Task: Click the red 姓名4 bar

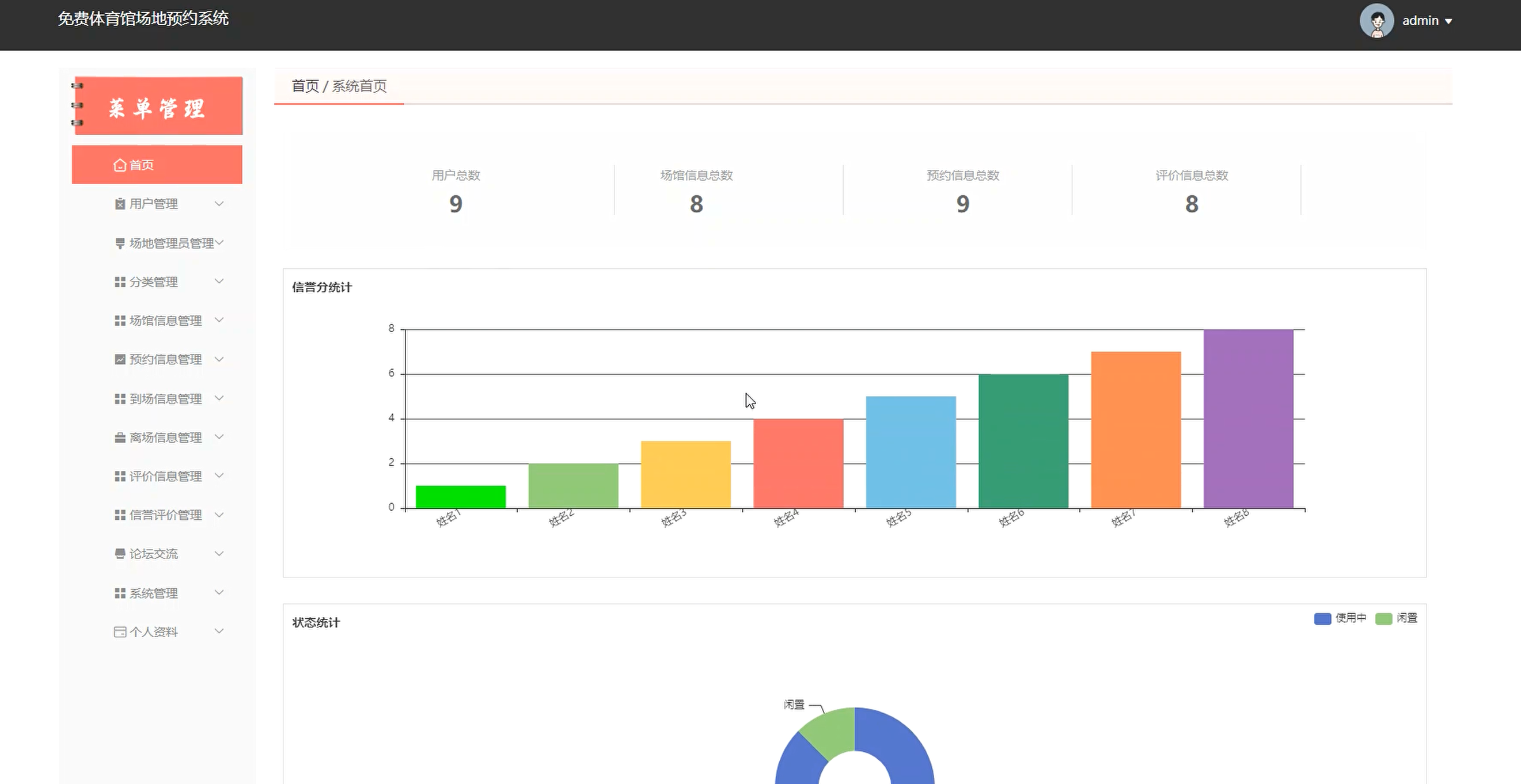Action: [x=798, y=463]
